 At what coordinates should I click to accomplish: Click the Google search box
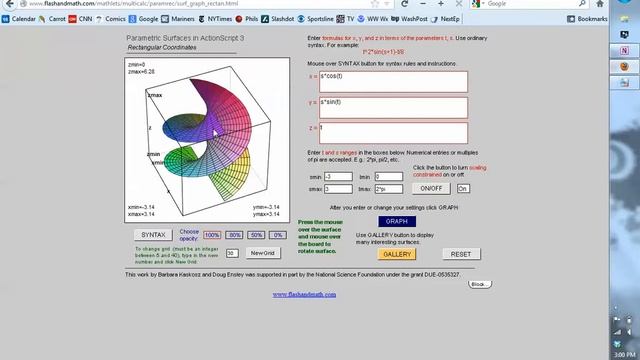pos(531,4)
